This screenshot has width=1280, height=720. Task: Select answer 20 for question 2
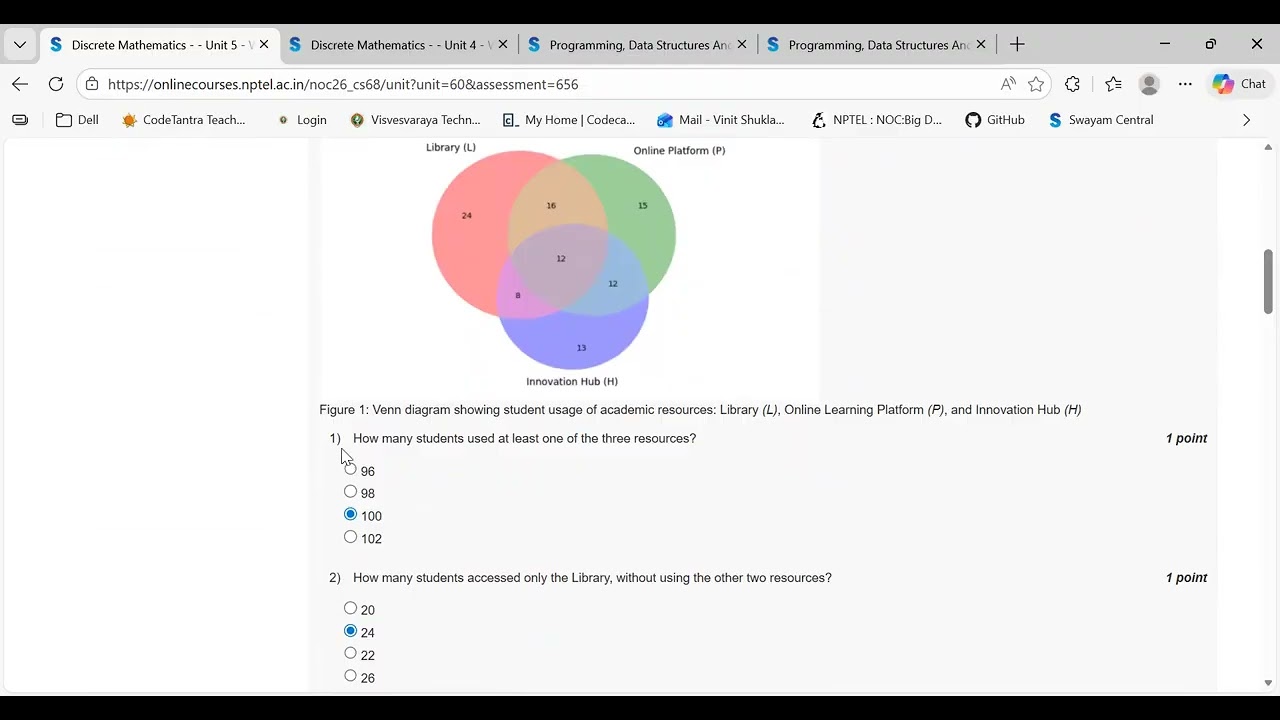pos(350,608)
